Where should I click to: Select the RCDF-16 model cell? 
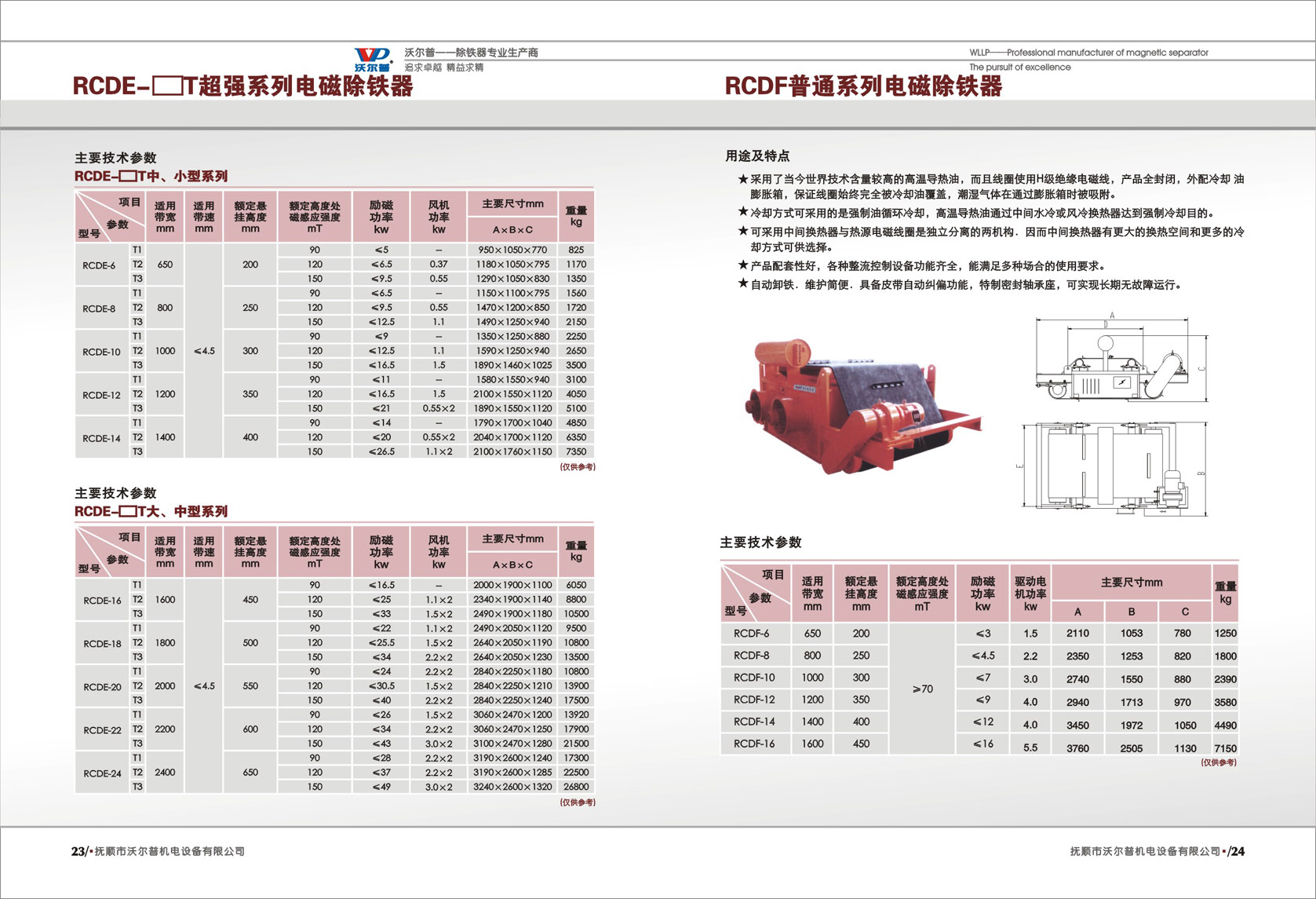click(753, 744)
